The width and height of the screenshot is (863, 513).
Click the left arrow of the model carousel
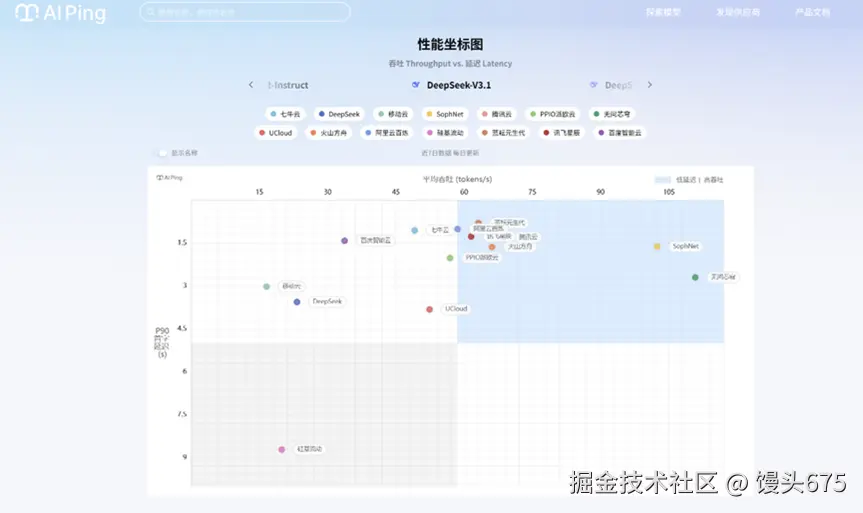251,85
